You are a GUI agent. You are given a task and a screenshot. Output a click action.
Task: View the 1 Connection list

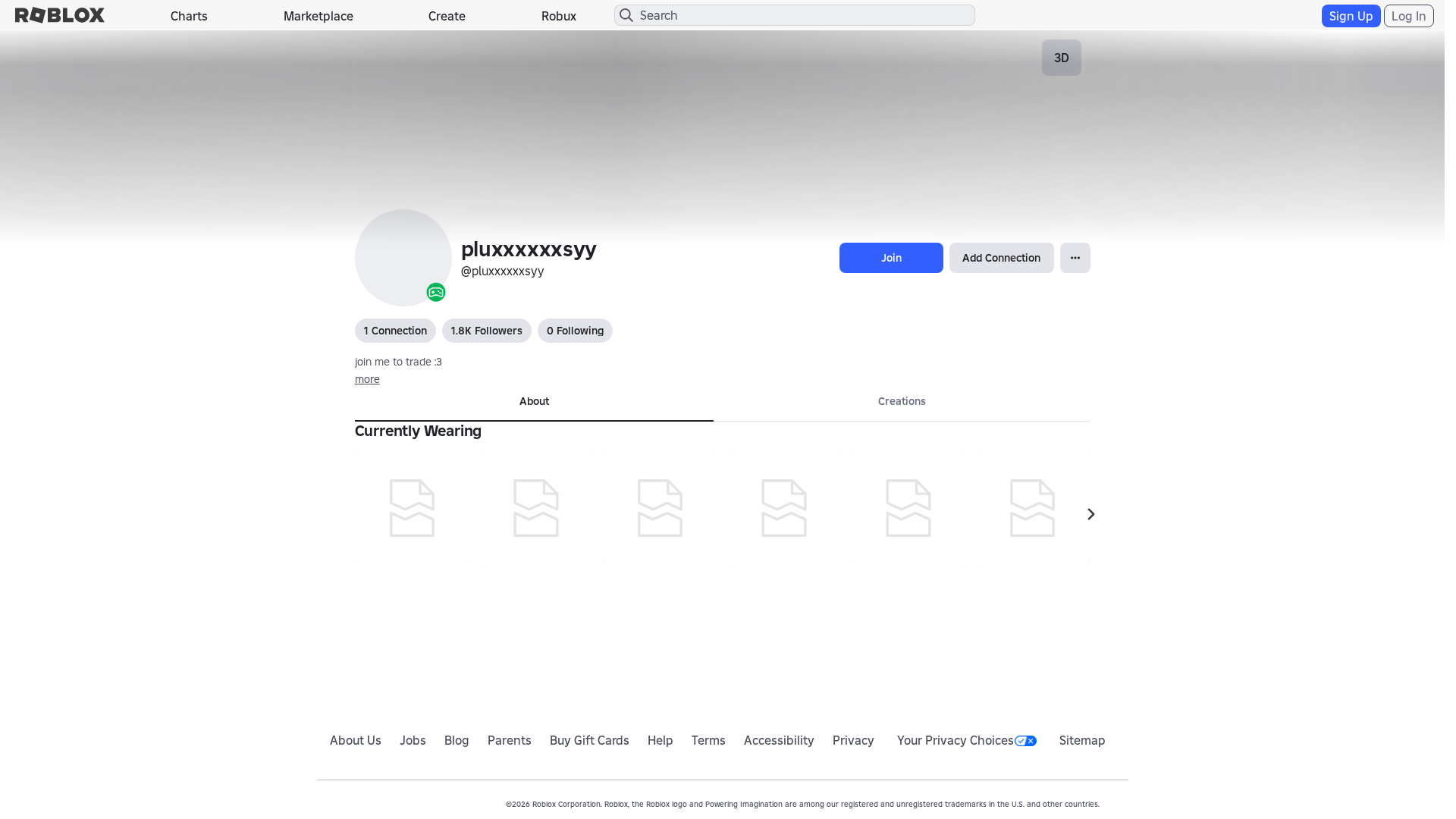[x=395, y=331]
